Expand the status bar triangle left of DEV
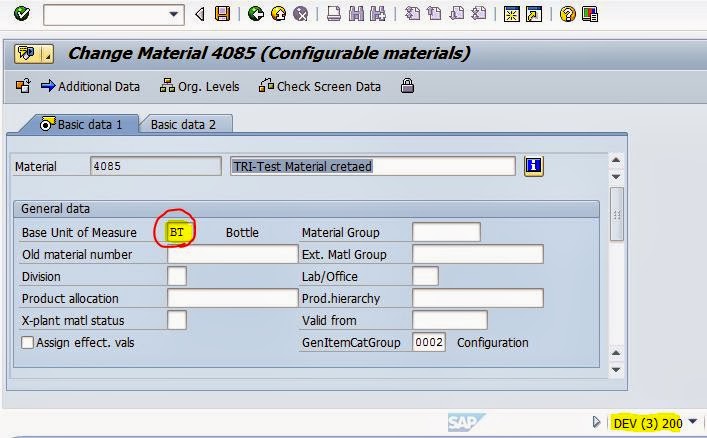The width and height of the screenshot is (707, 438). pyautogui.click(x=597, y=422)
